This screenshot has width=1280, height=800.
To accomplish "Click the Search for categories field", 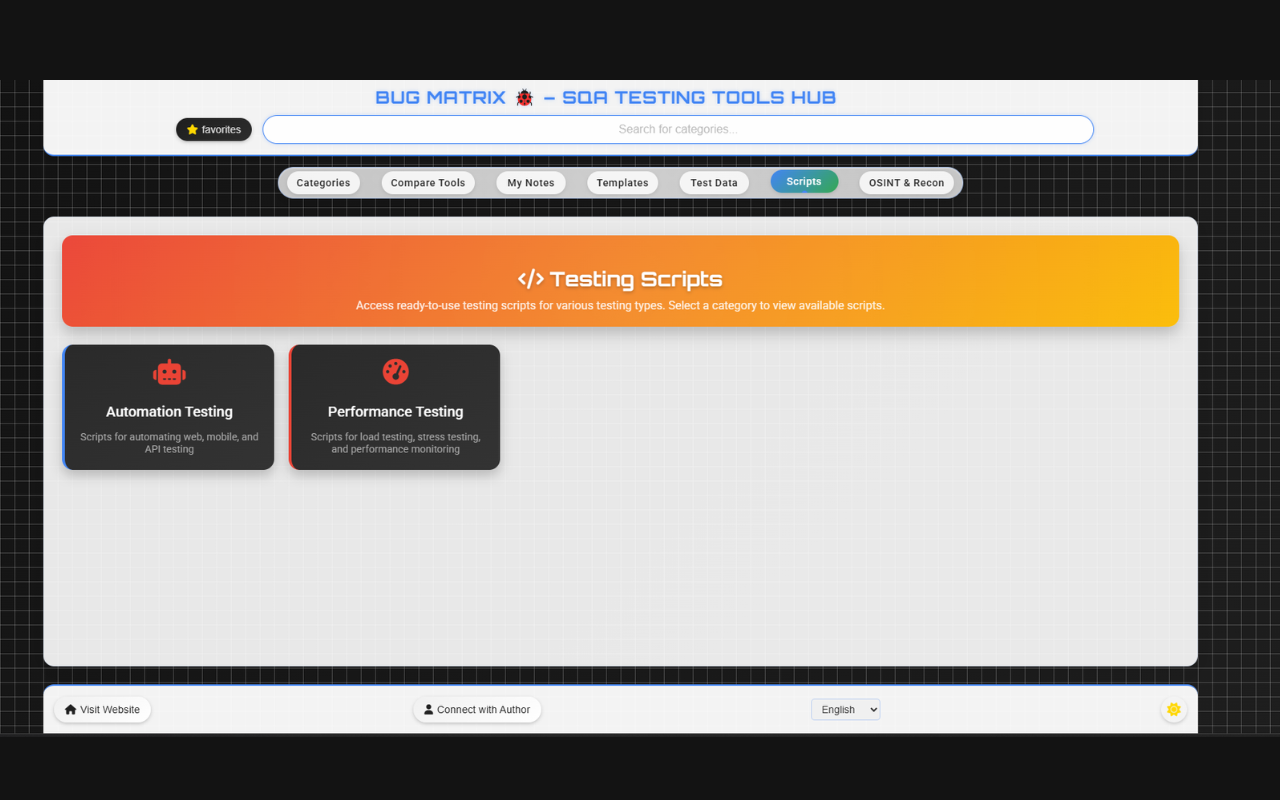I will (677, 129).
